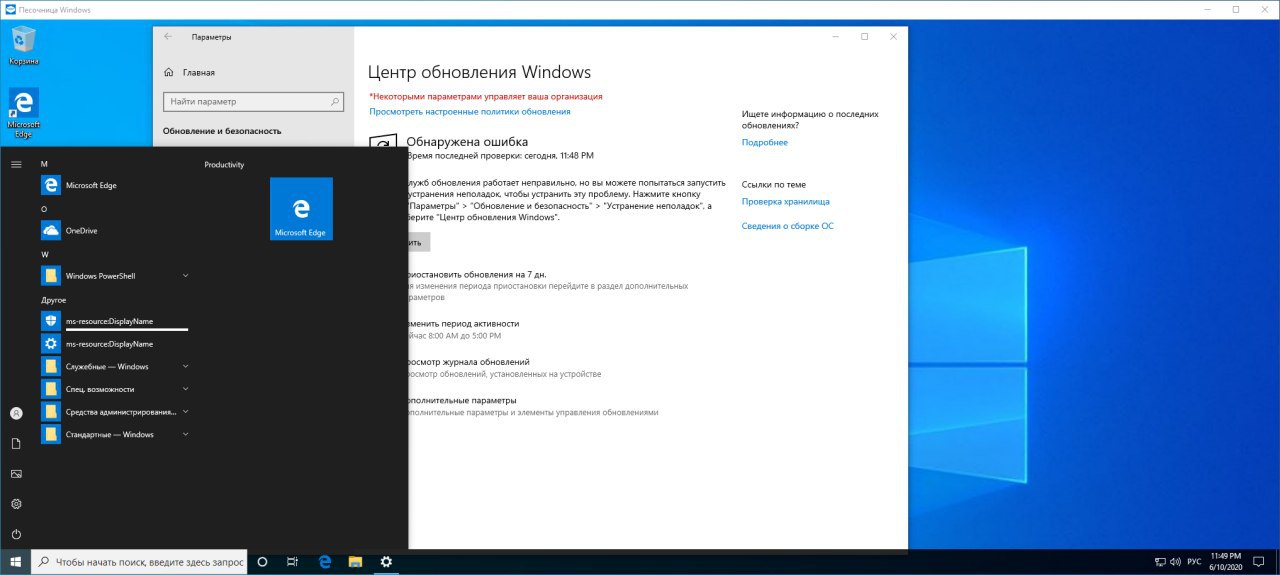1280x575 pixels.
Task: Click the Другое group header
Action: coord(53,300)
